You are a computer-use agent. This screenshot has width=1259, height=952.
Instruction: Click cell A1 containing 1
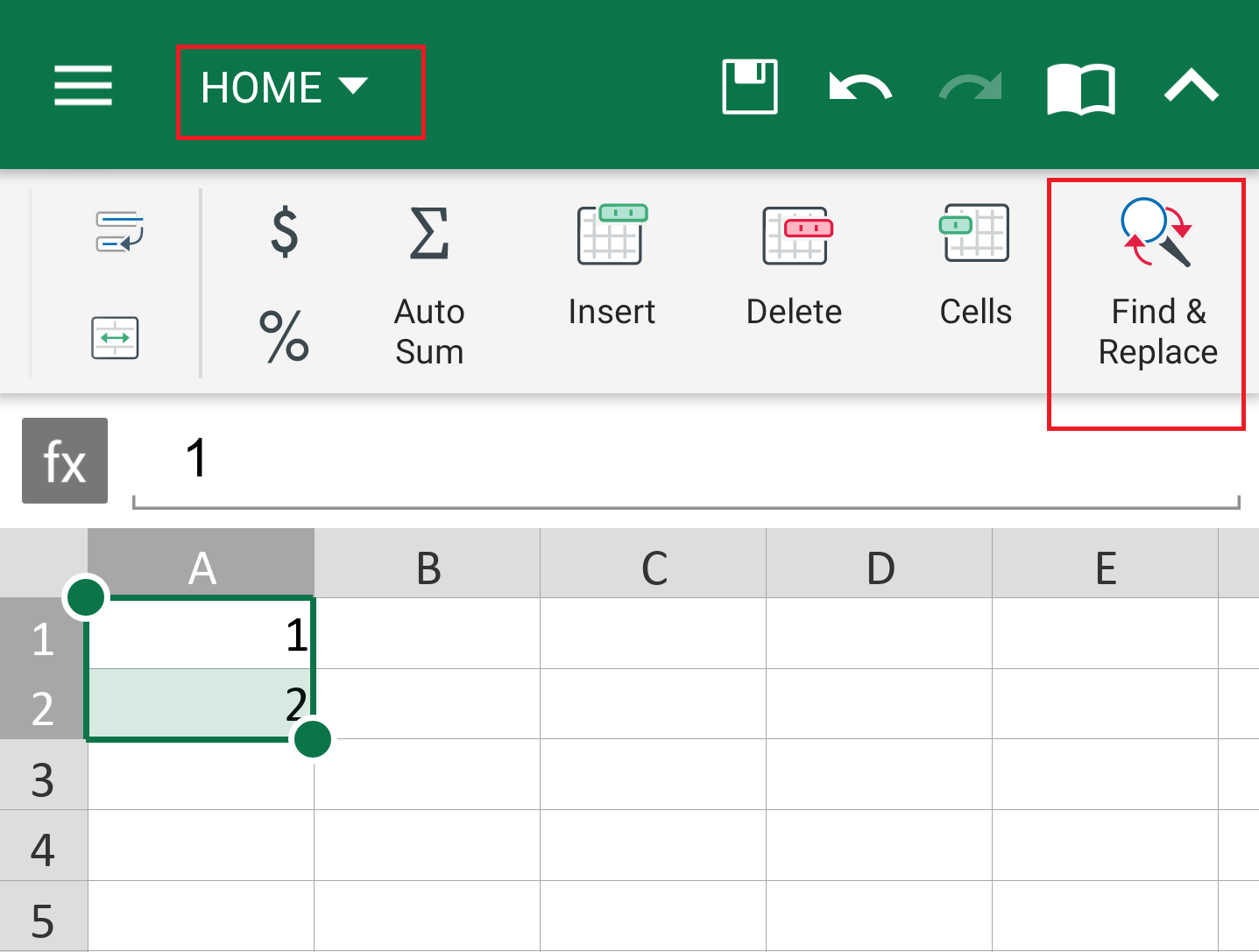tap(201, 634)
